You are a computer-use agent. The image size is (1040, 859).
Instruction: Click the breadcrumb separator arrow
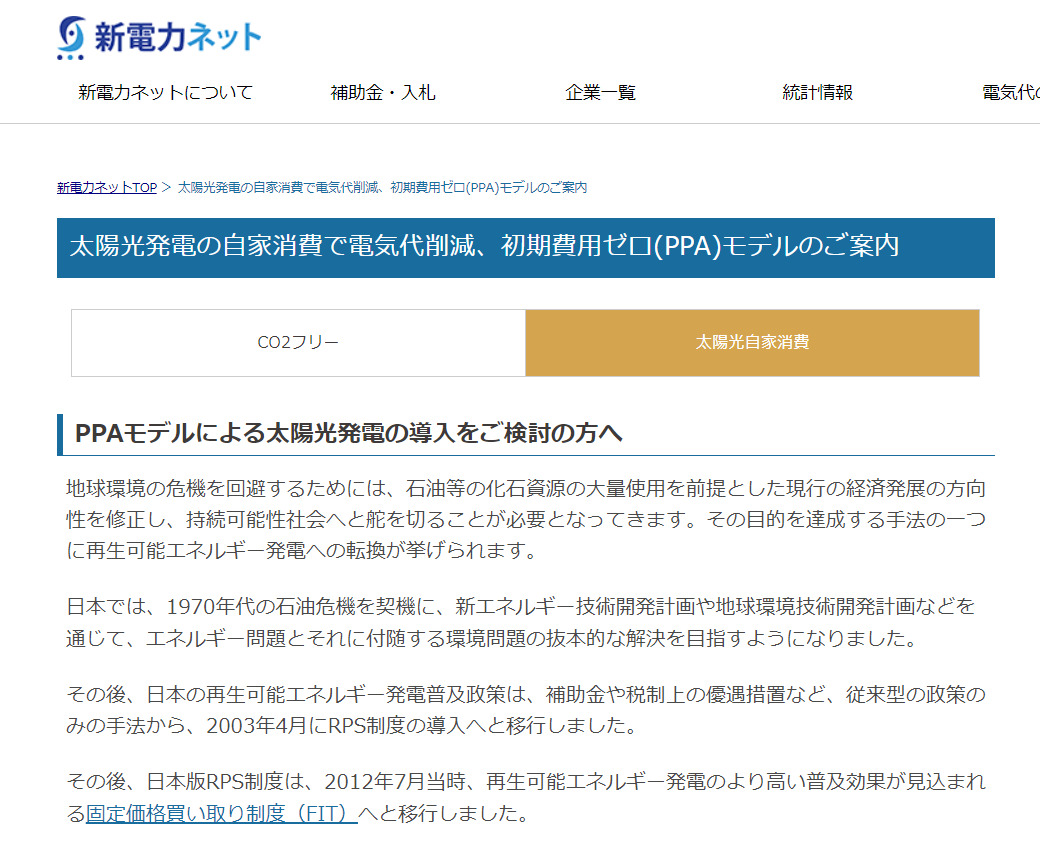tap(167, 188)
